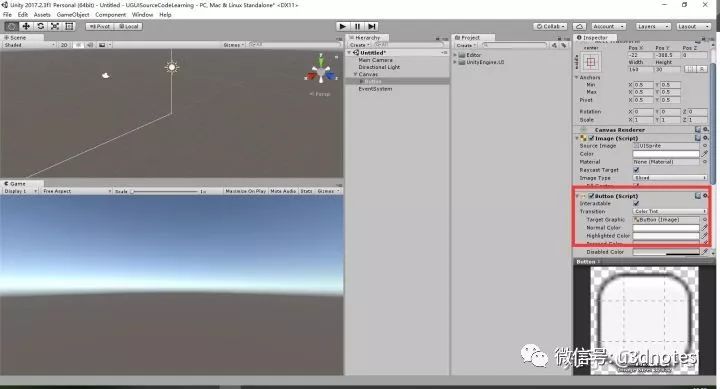720x389 pixels.
Task: Search by type in Project panel
Action: (554, 45)
